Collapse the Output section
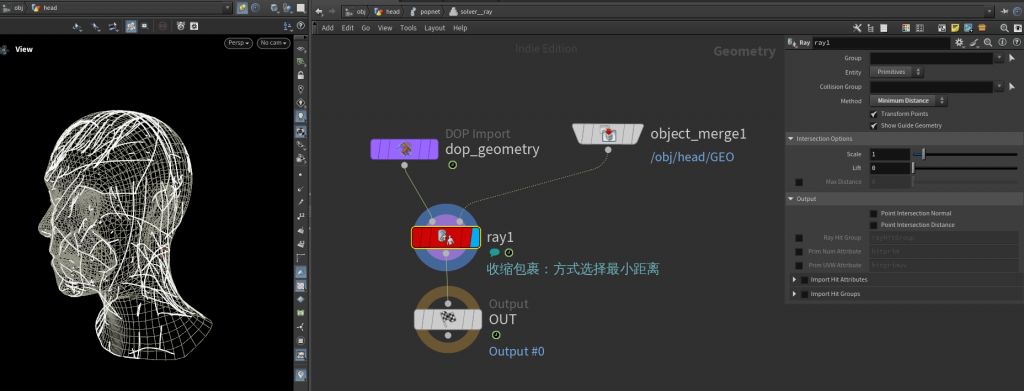 pyautogui.click(x=791, y=199)
